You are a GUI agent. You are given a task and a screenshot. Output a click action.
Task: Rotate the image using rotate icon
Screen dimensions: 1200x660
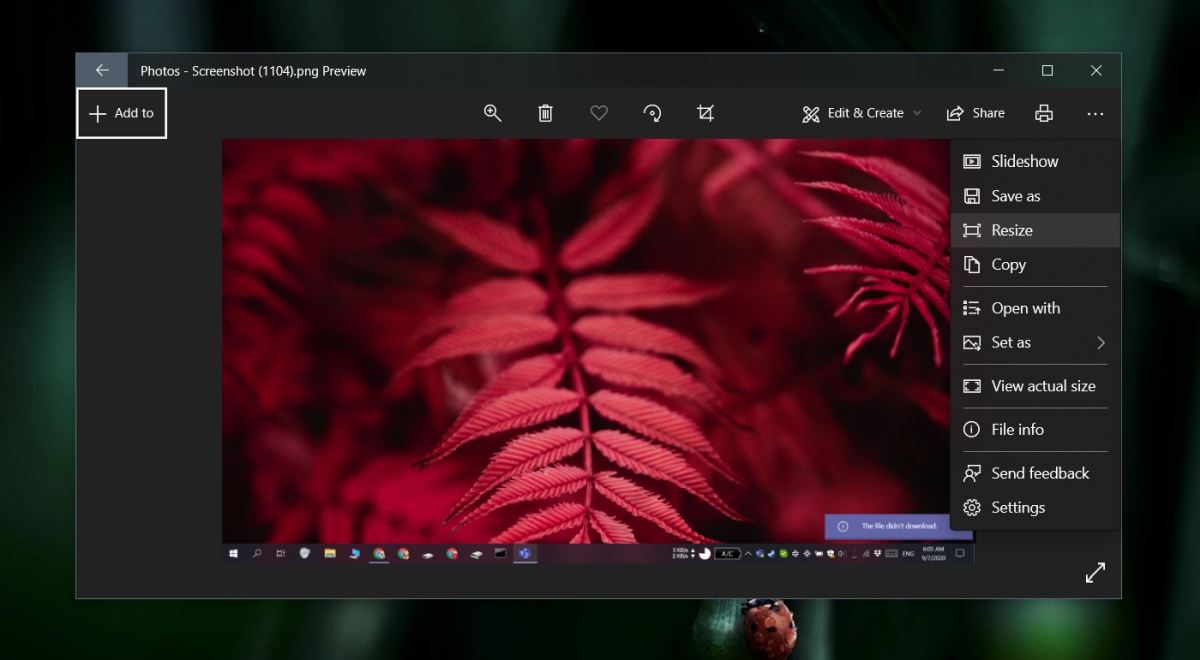pyautogui.click(x=652, y=113)
